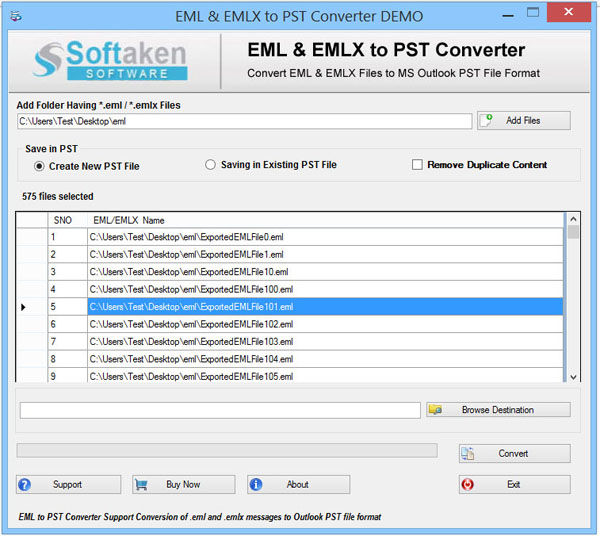Screen dimensions: 600x536
Task: Close the EML & EMLX converter window
Action: tap(569, 12)
